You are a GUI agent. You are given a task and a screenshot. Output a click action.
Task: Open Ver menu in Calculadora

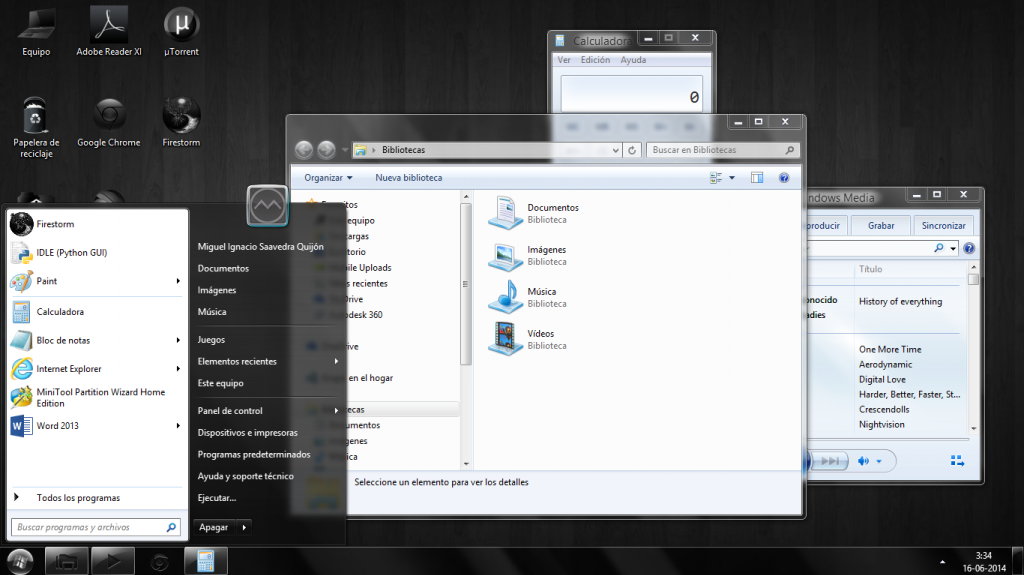pos(564,60)
